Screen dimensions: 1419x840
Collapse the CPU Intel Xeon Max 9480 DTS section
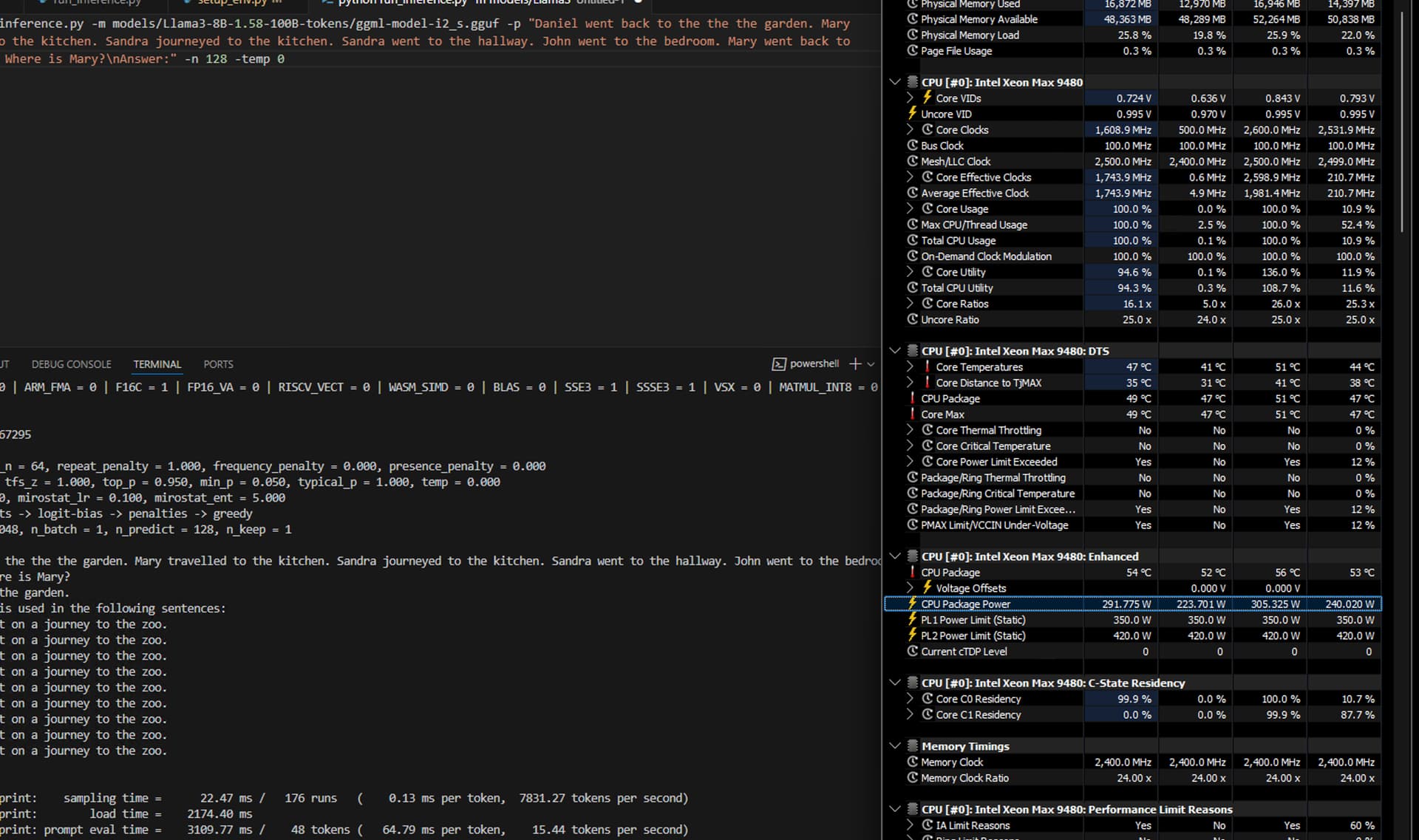895,351
